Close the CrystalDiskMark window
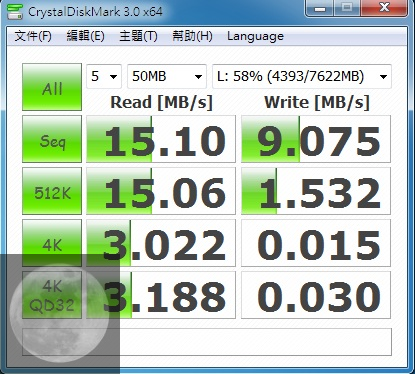The width and height of the screenshot is (415, 374). 384,8
